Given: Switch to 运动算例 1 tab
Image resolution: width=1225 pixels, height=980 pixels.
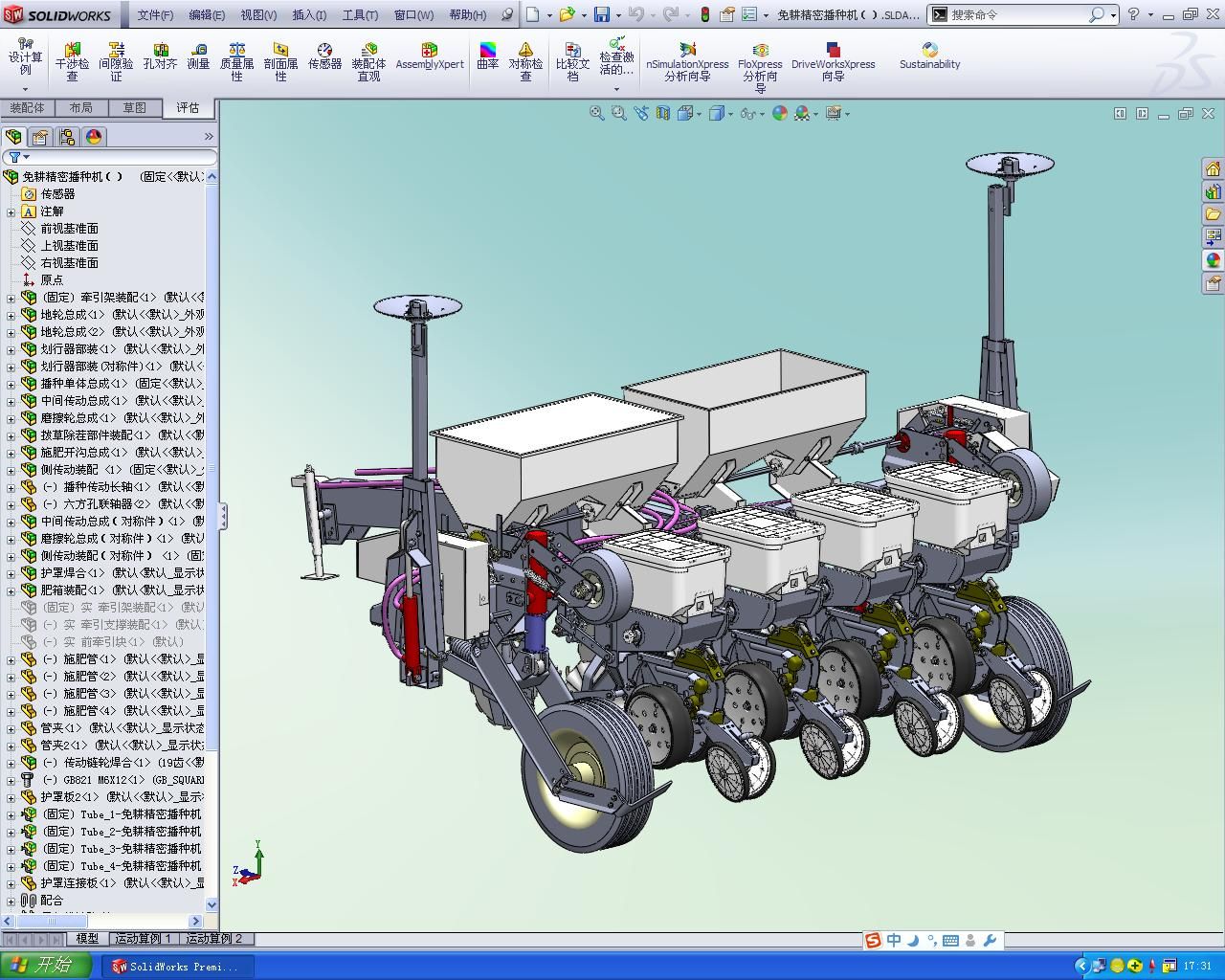Looking at the screenshot, I should [143, 939].
